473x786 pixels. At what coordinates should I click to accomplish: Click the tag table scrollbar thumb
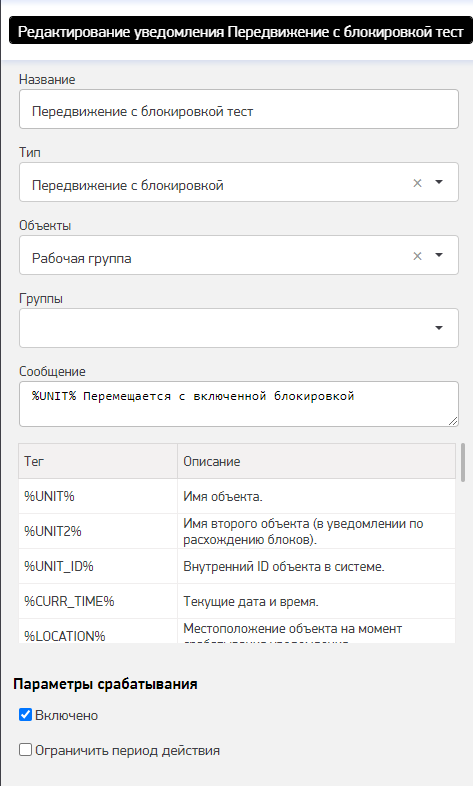(x=462, y=462)
